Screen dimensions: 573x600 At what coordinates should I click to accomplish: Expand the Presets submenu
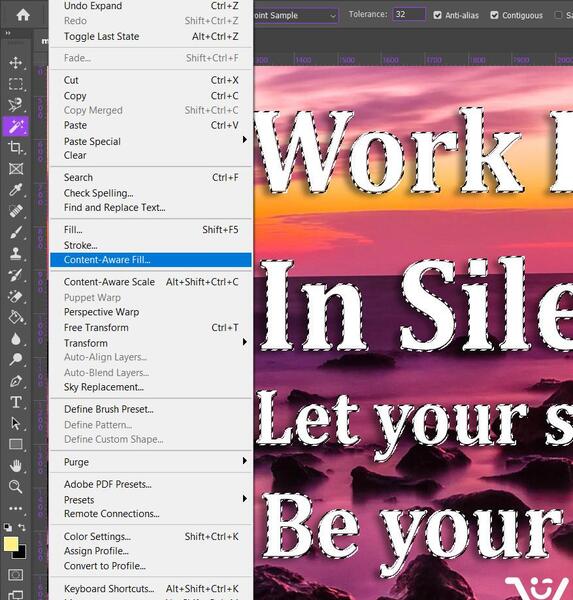(x=151, y=500)
